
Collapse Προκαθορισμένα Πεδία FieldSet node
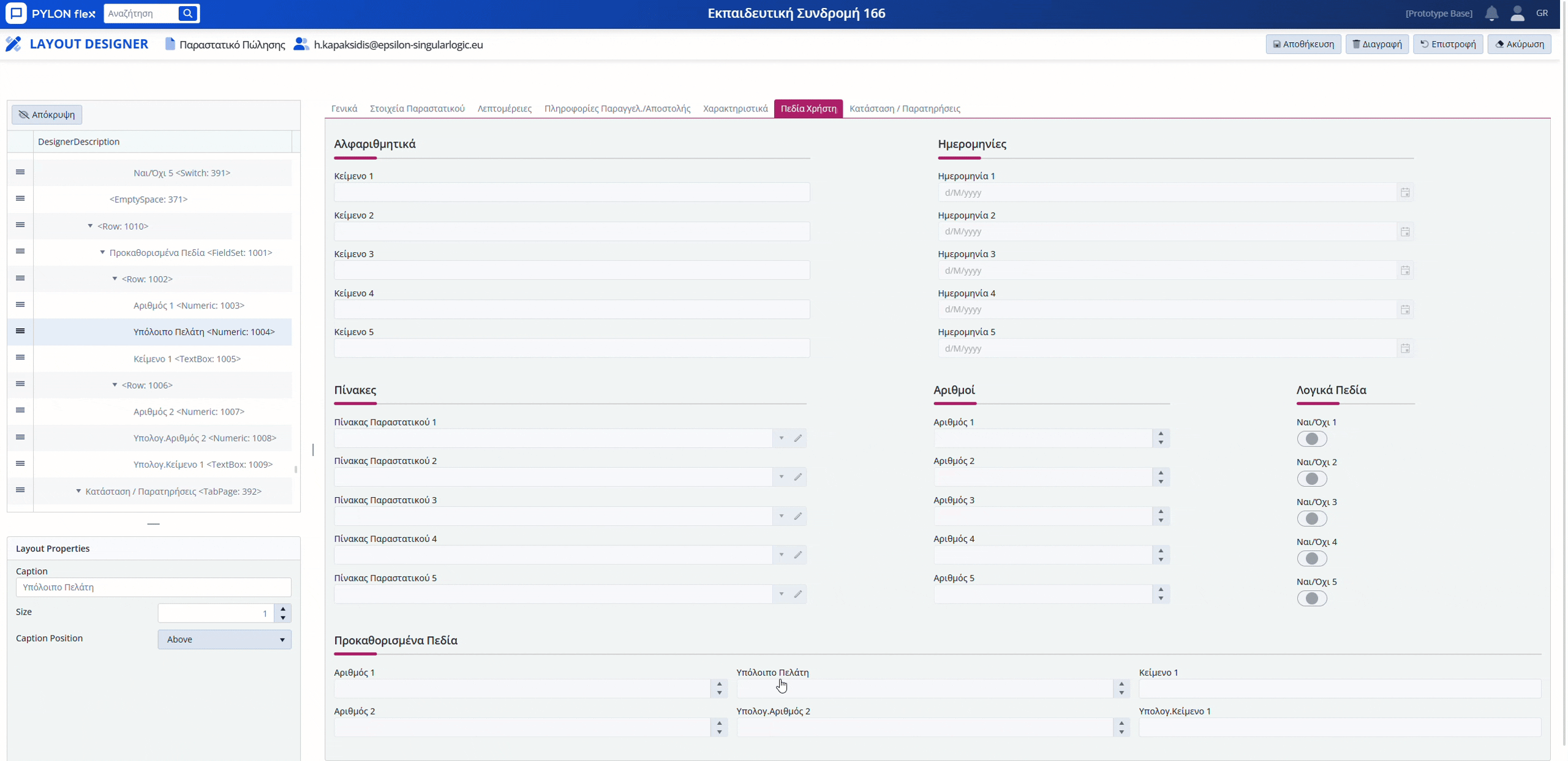point(103,252)
